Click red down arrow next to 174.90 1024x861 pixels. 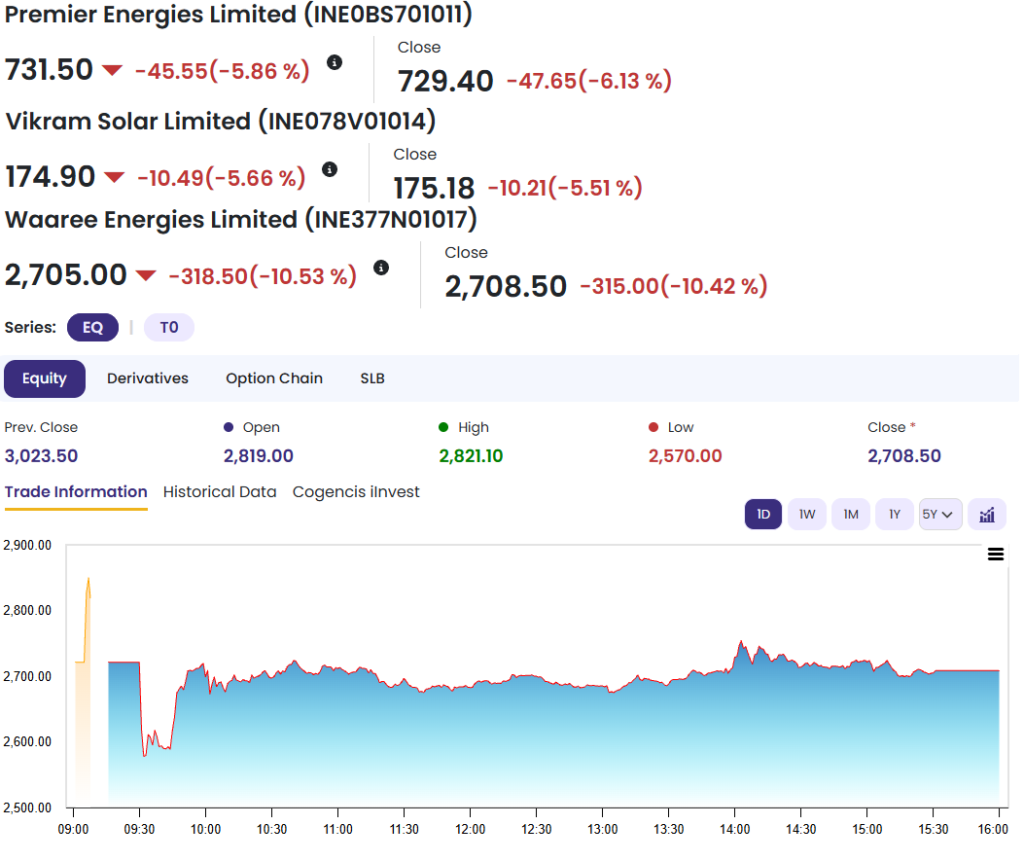(115, 178)
